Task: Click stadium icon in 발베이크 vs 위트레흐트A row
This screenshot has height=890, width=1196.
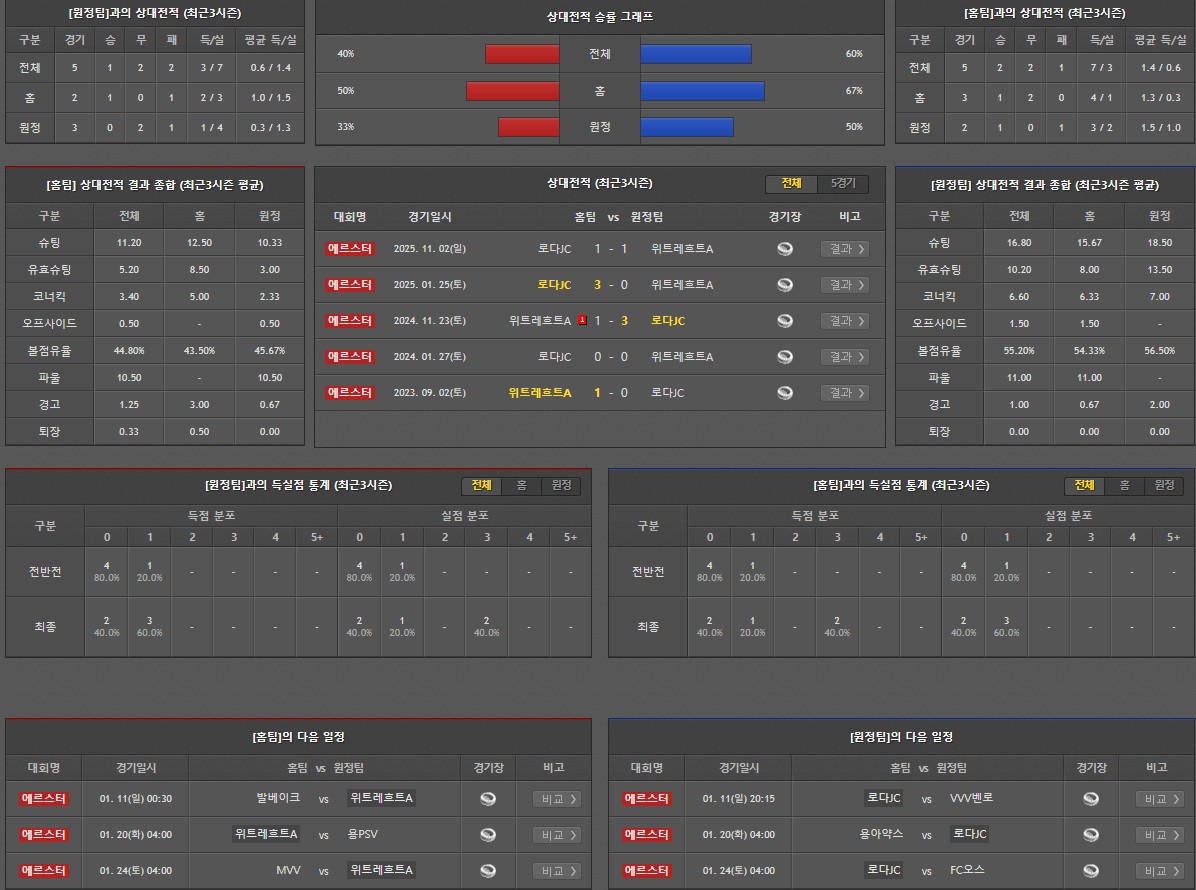Action: [x=488, y=799]
